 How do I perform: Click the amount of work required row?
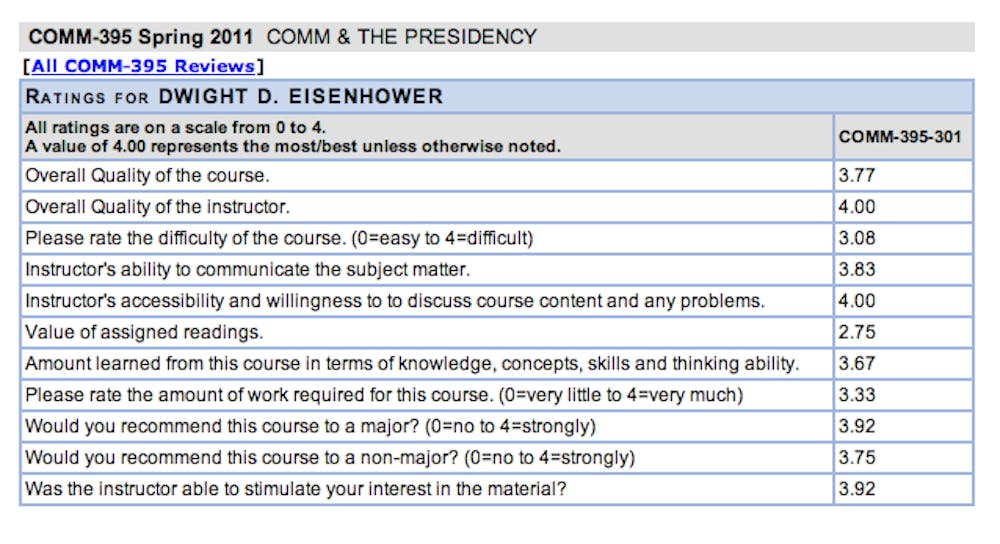point(384,395)
